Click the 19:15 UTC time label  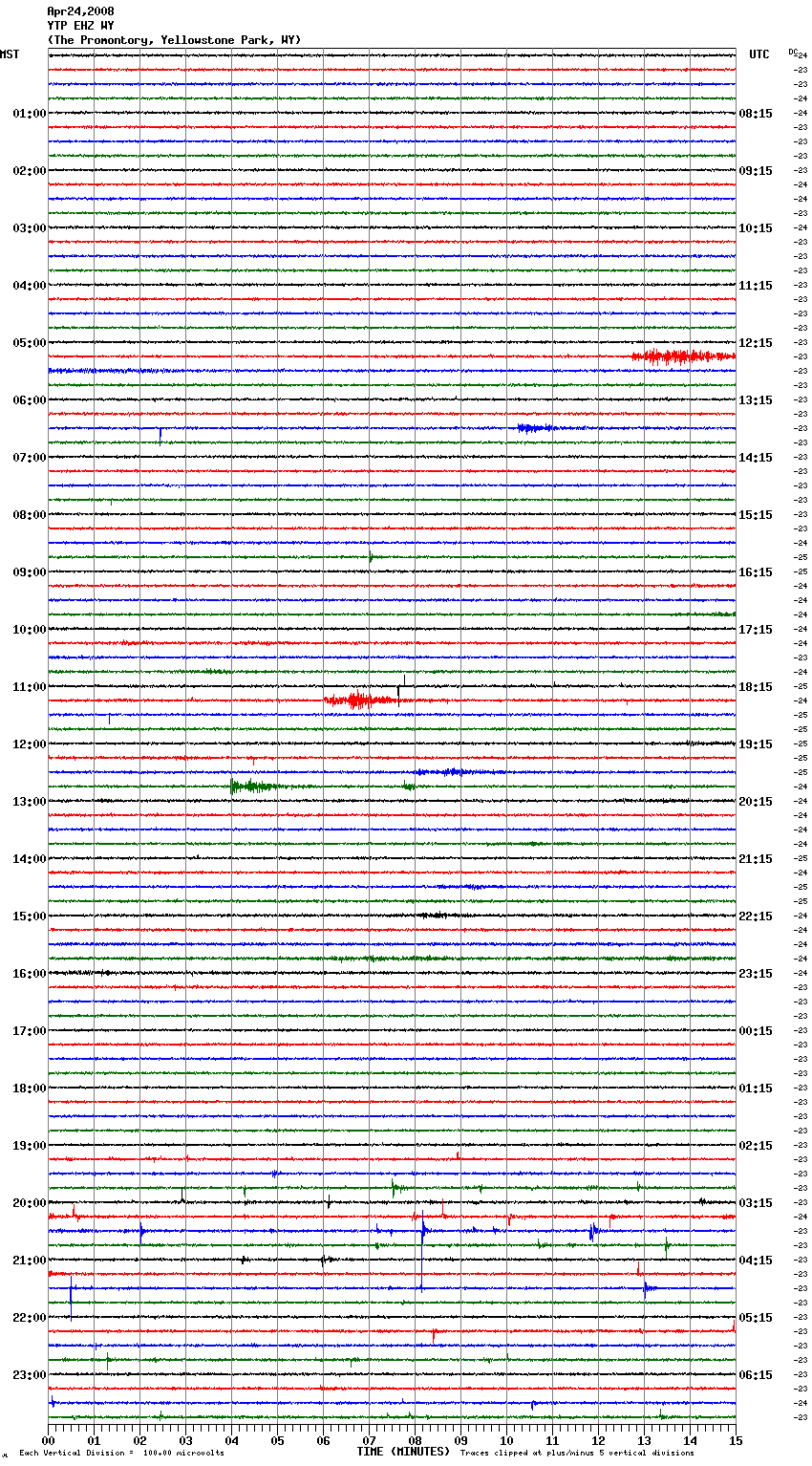point(756,744)
